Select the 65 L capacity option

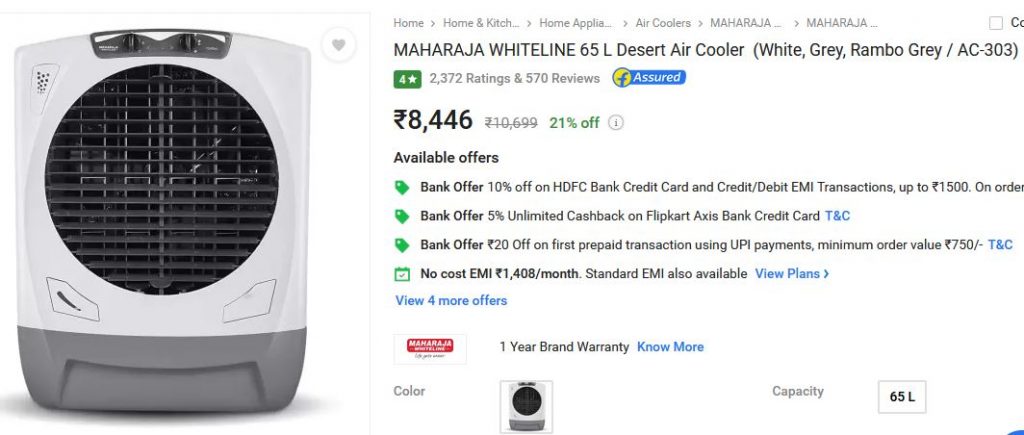(x=902, y=396)
